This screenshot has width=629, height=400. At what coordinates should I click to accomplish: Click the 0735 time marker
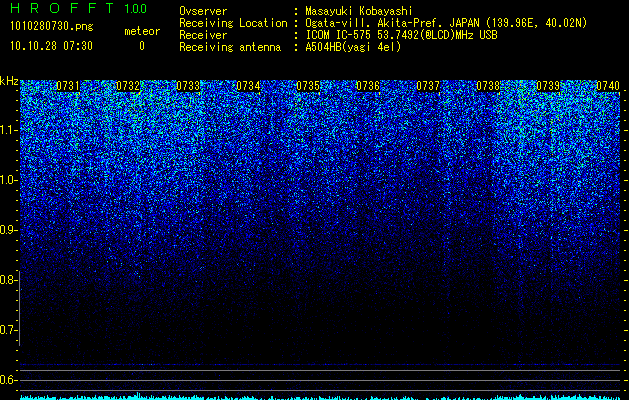(x=308, y=86)
